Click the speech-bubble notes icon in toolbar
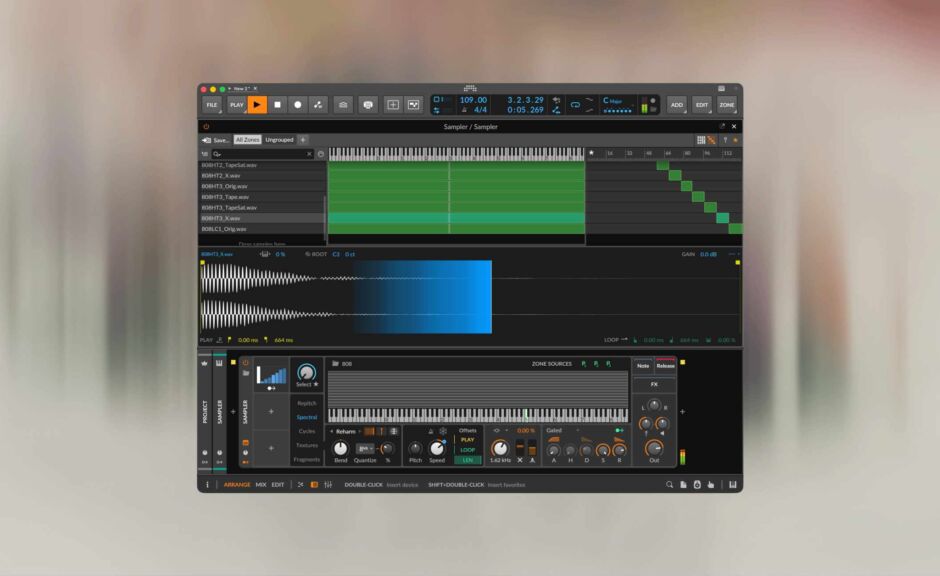The width and height of the screenshot is (940, 576). pyautogui.click(x=368, y=105)
